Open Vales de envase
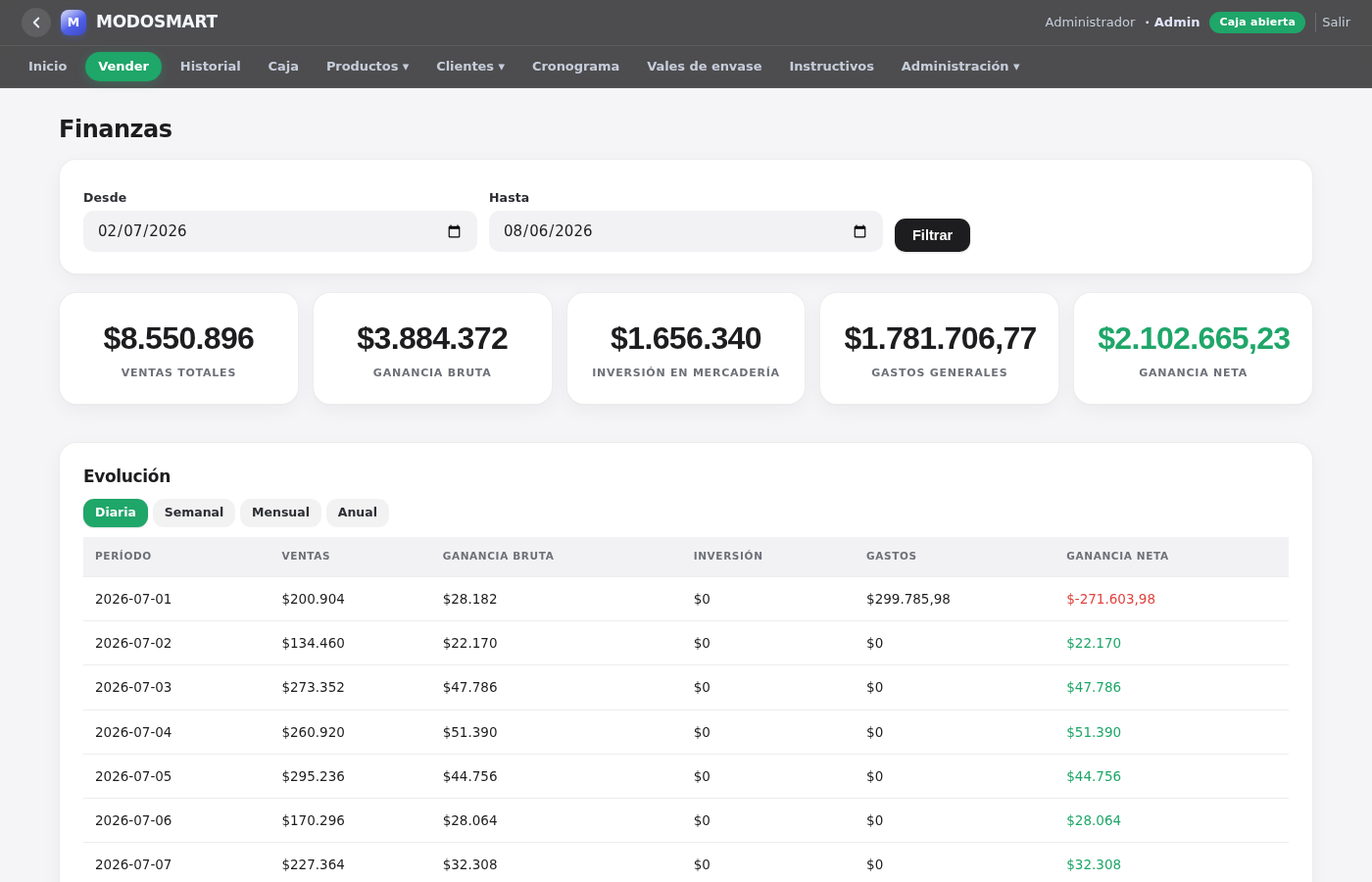This screenshot has height=882, width=1372. tap(704, 67)
